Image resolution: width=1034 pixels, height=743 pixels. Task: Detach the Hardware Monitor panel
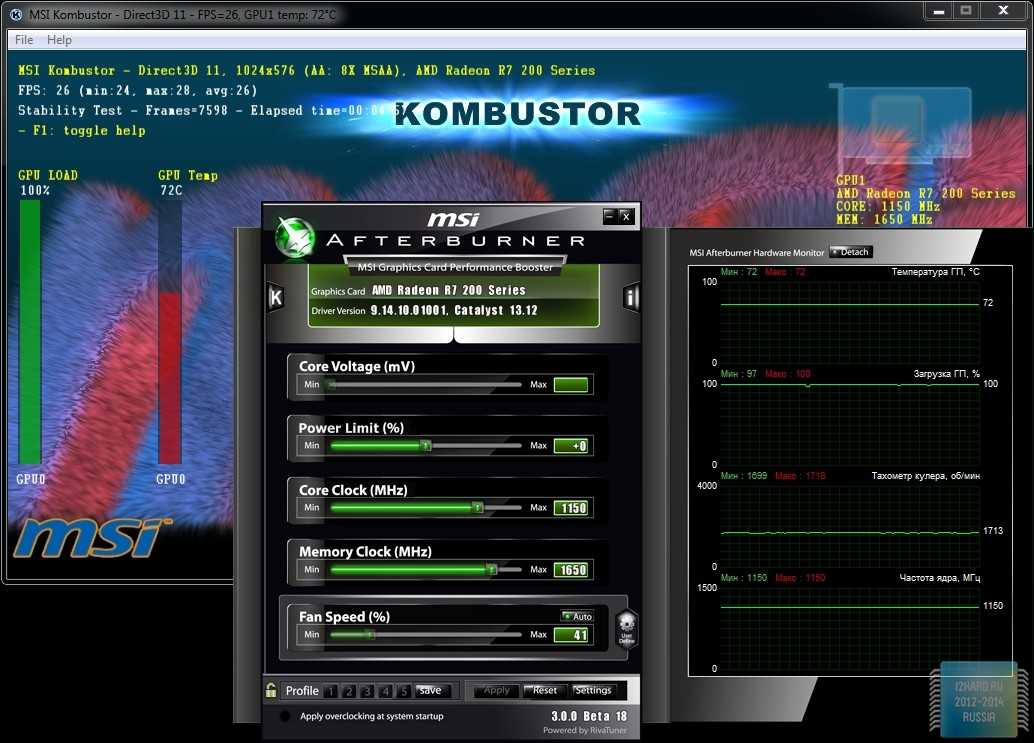point(851,252)
